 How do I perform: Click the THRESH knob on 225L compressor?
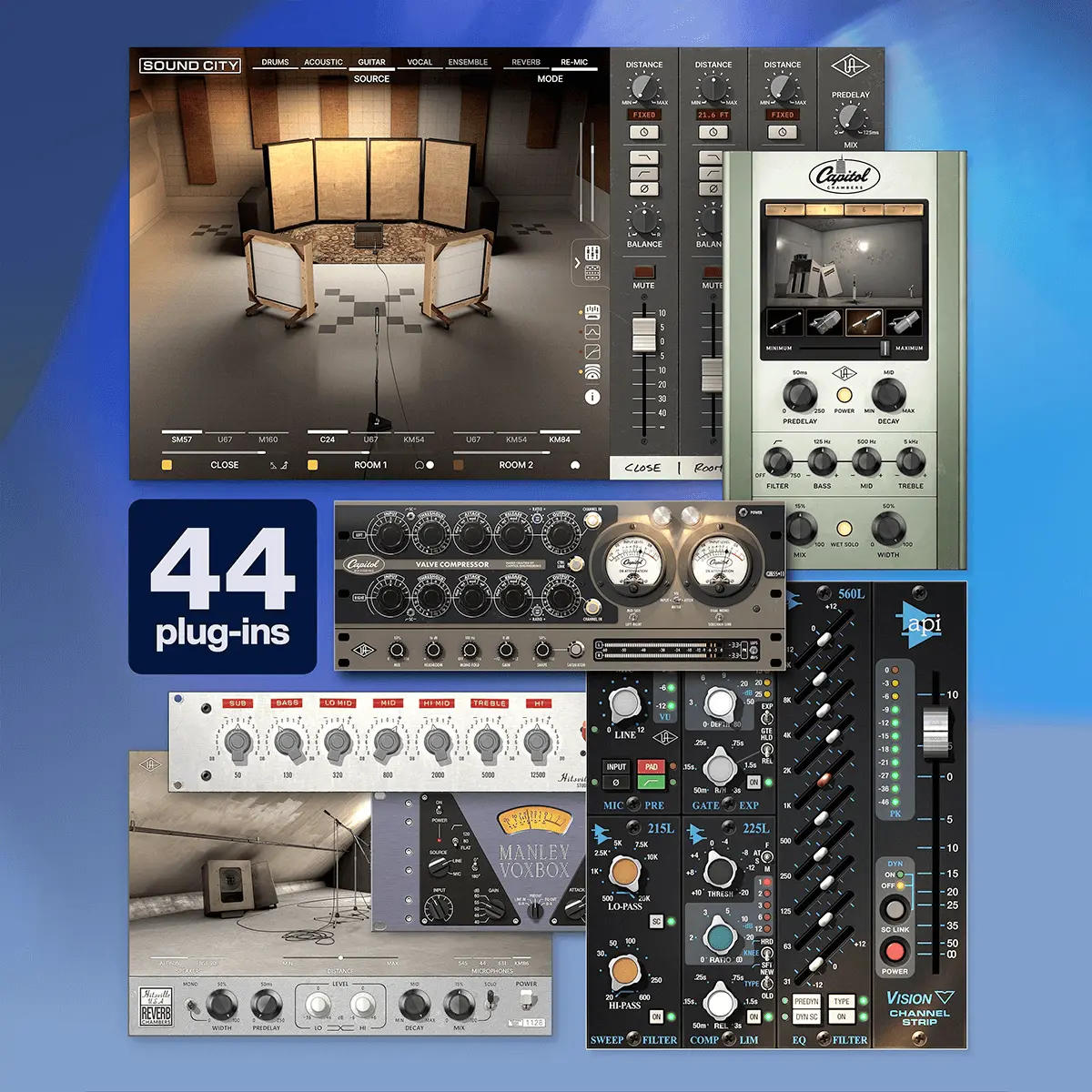720,871
